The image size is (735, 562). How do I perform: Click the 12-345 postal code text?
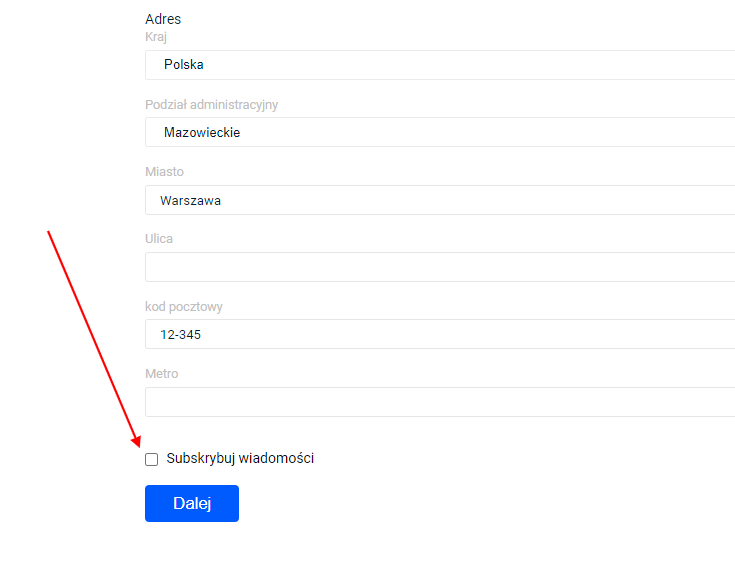[181, 335]
